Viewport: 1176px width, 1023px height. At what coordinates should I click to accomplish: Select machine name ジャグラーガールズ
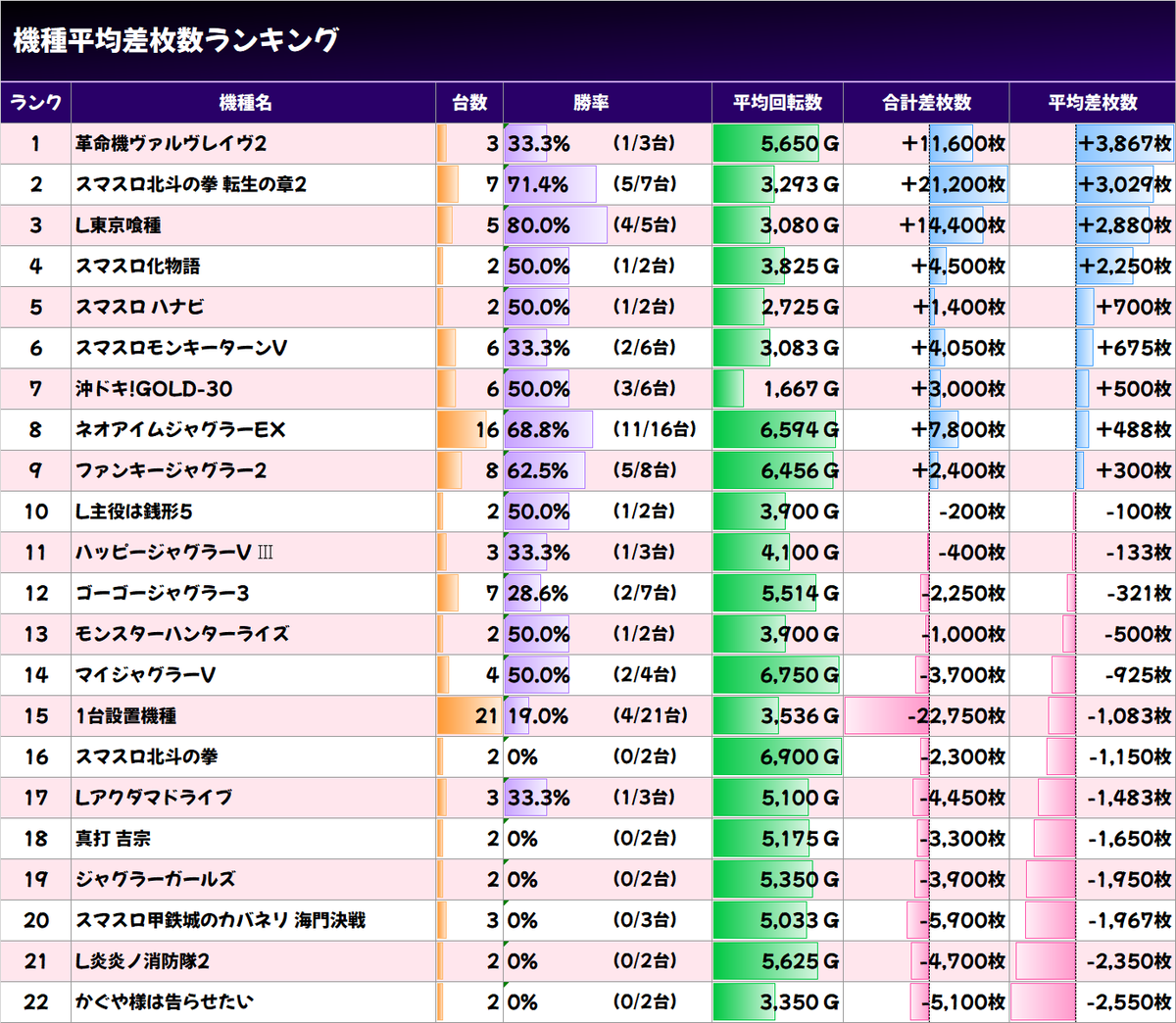coord(155,880)
